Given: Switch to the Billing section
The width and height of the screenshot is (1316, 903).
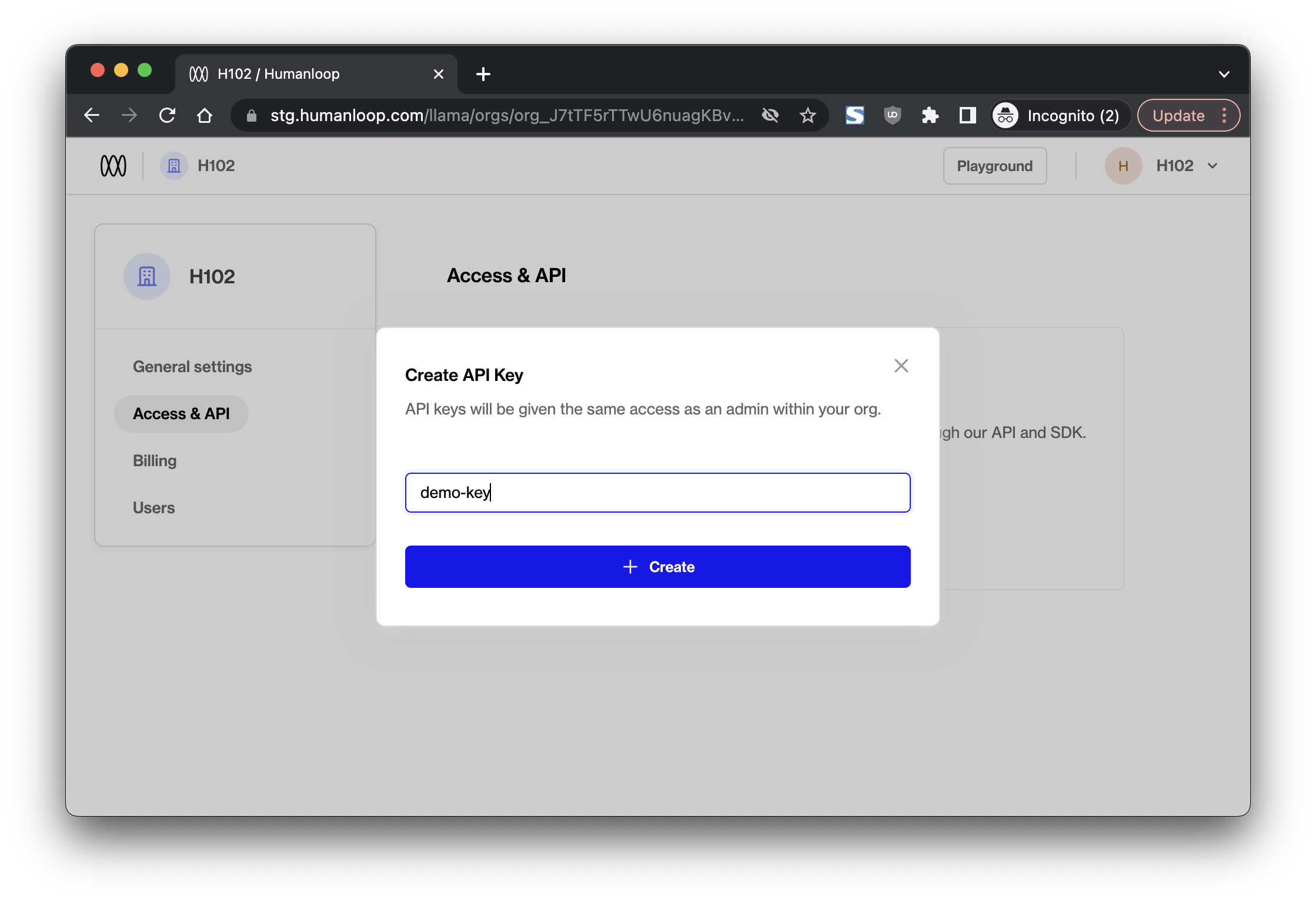Looking at the screenshot, I should (x=155, y=461).
